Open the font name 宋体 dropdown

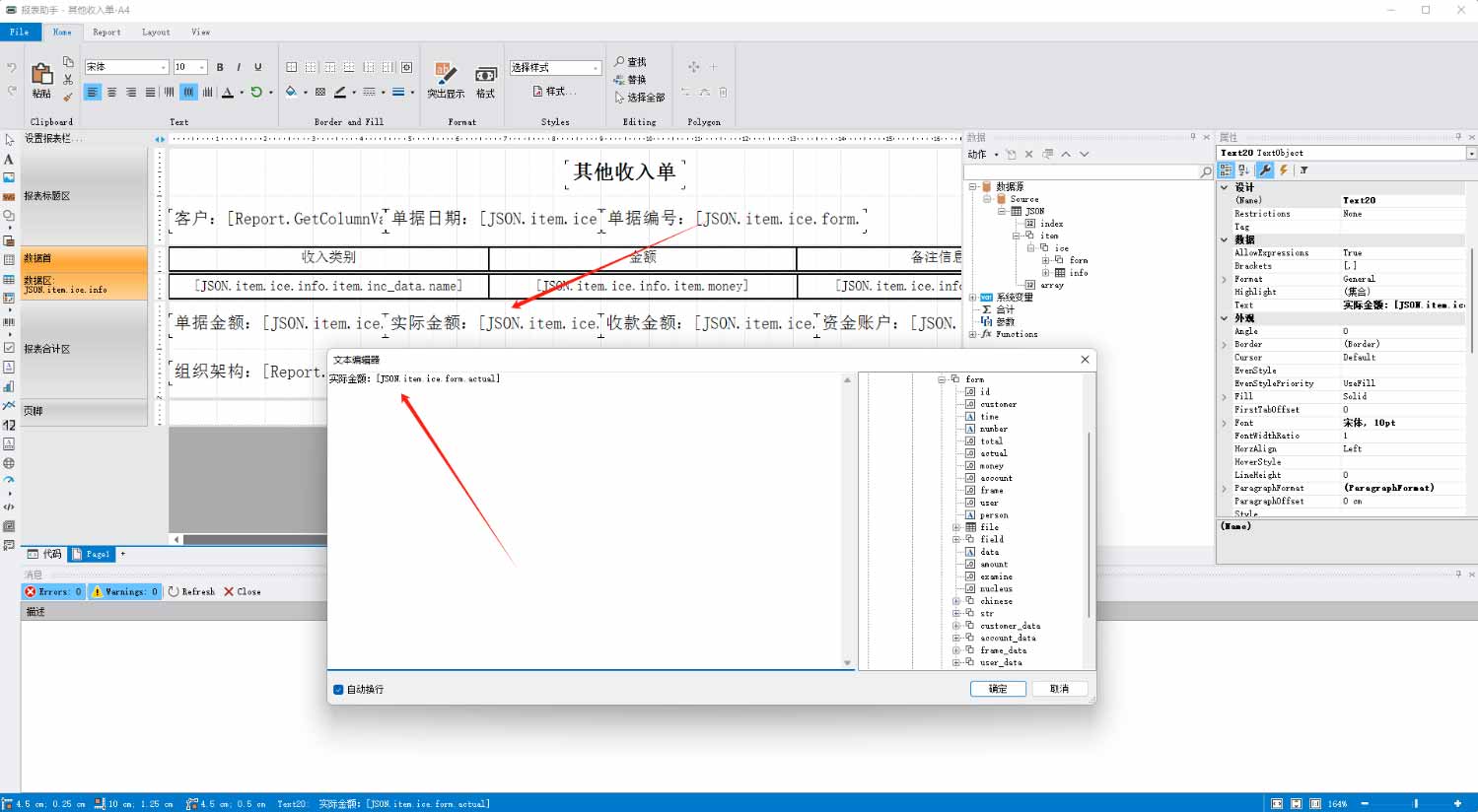click(x=164, y=67)
